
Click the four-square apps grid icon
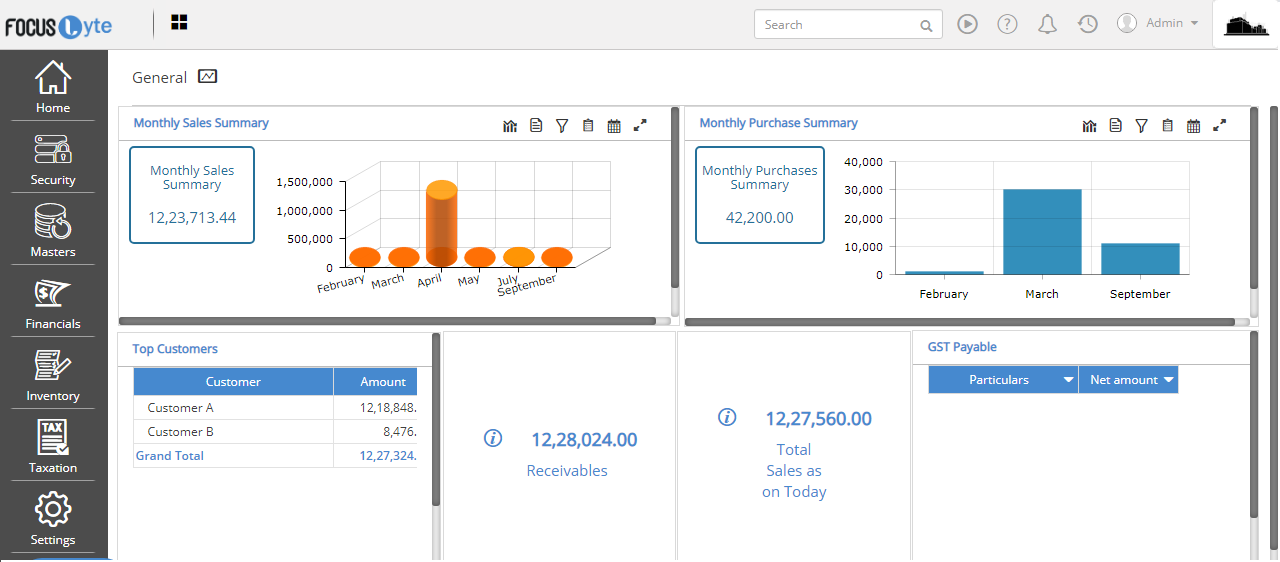[179, 22]
